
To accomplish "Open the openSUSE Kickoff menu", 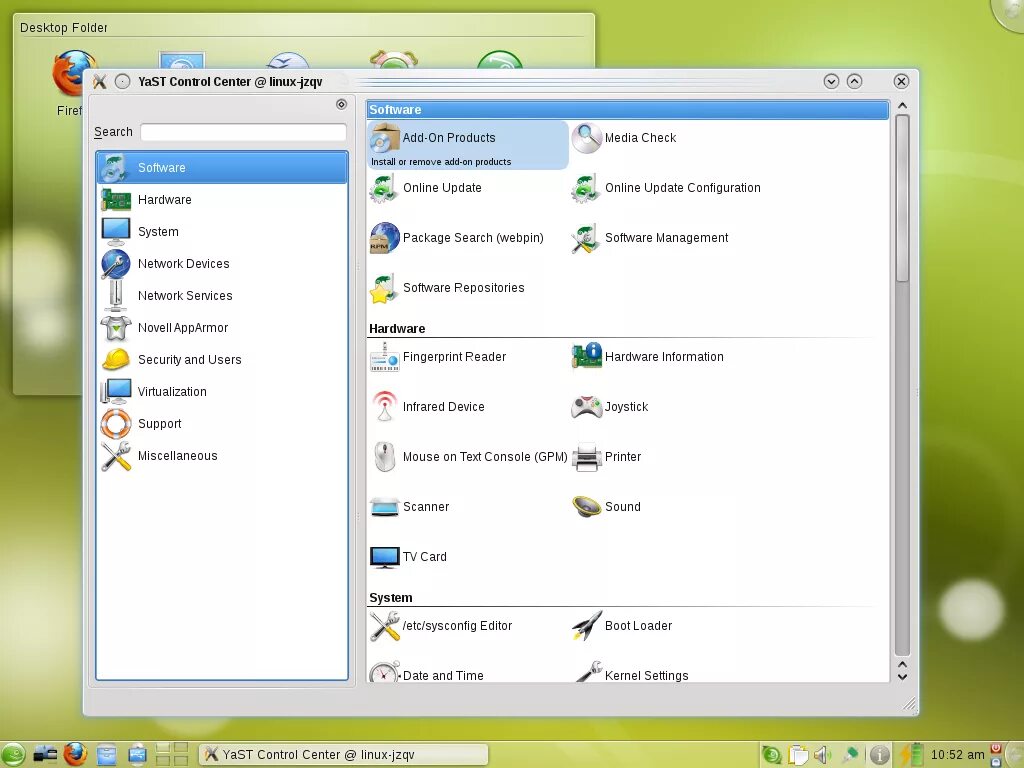I will coord(12,755).
